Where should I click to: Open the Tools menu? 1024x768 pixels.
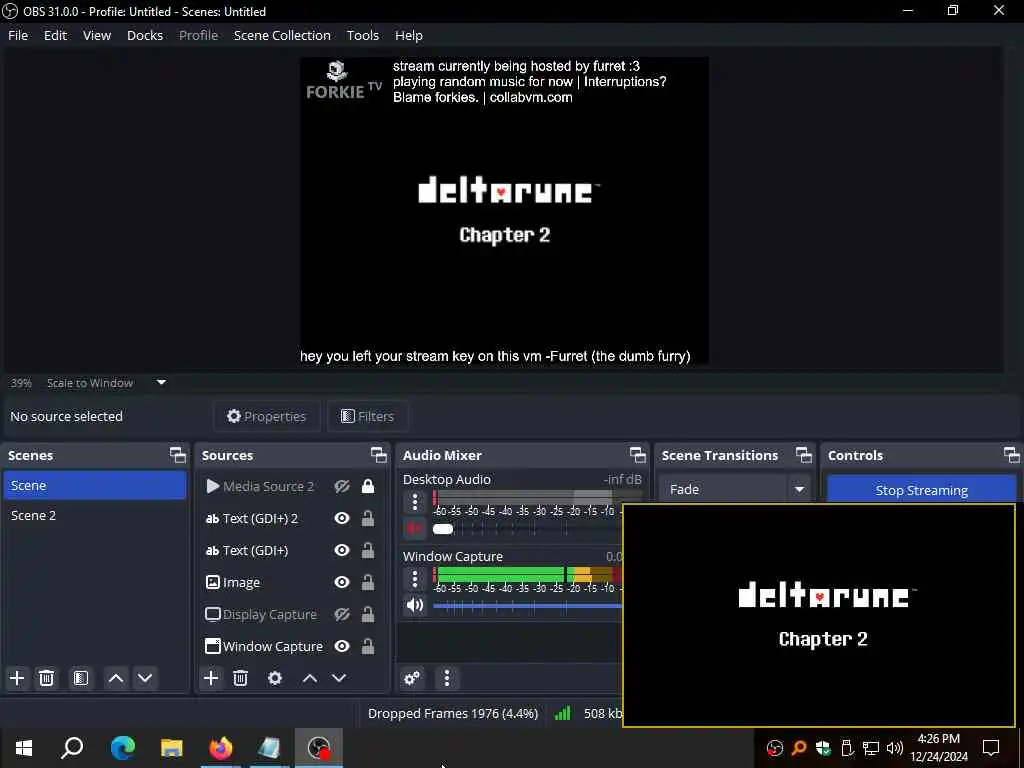point(362,35)
